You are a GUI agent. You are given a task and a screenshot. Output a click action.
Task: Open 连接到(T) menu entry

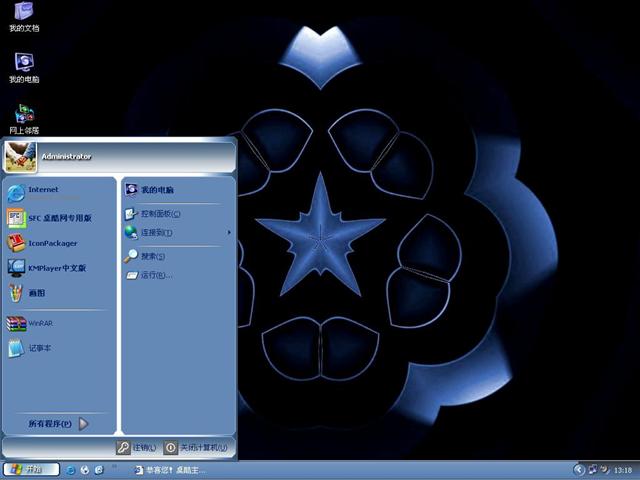[178, 233]
